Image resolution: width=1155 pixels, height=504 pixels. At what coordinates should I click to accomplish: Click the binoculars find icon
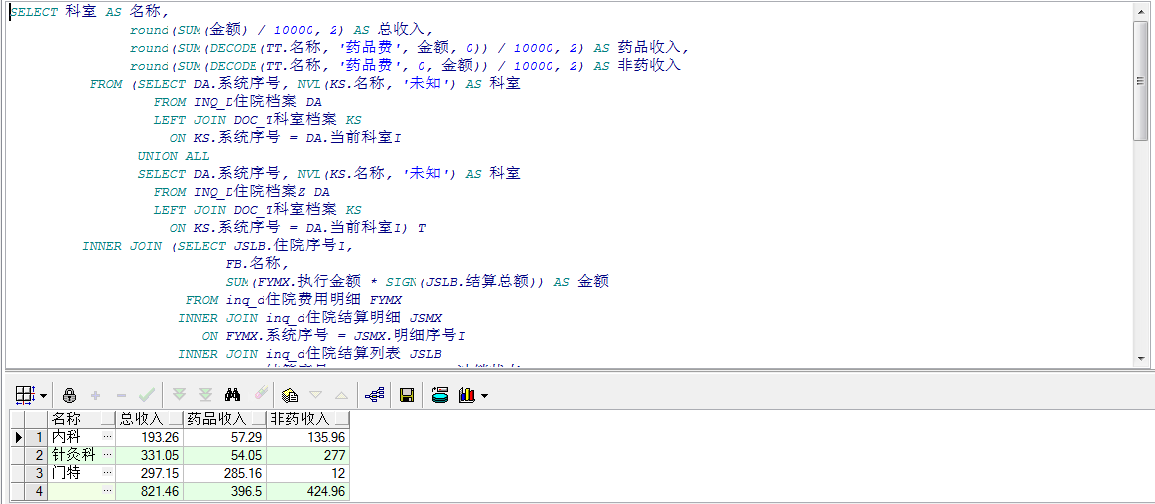pyautogui.click(x=233, y=395)
